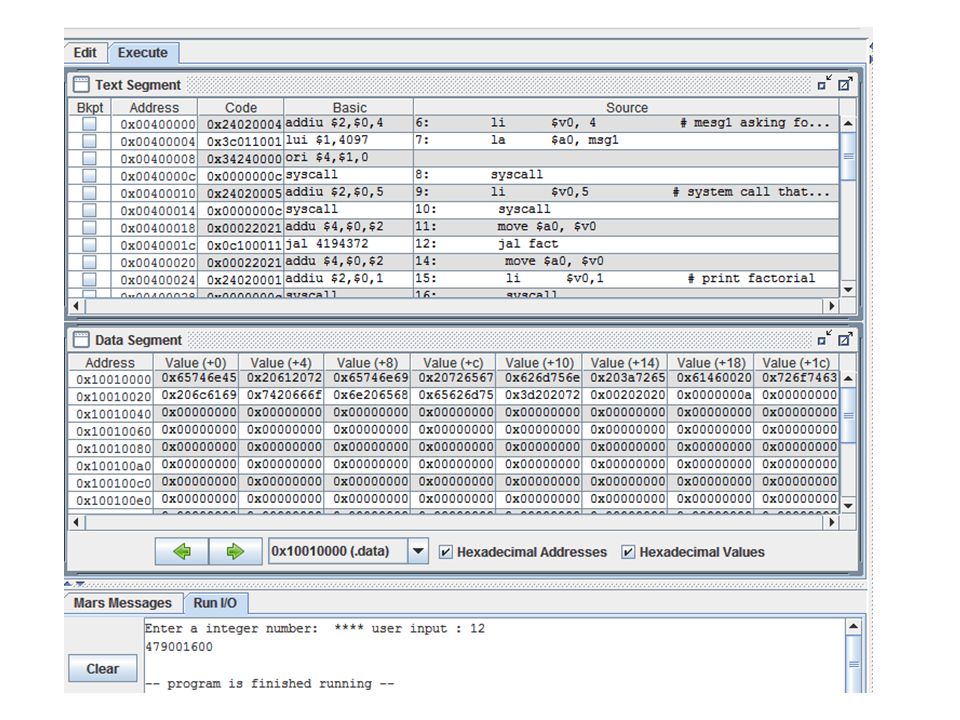Click the Value (+1c) column header
Viewport: 960px width, 720px height.
pos(796,363)
